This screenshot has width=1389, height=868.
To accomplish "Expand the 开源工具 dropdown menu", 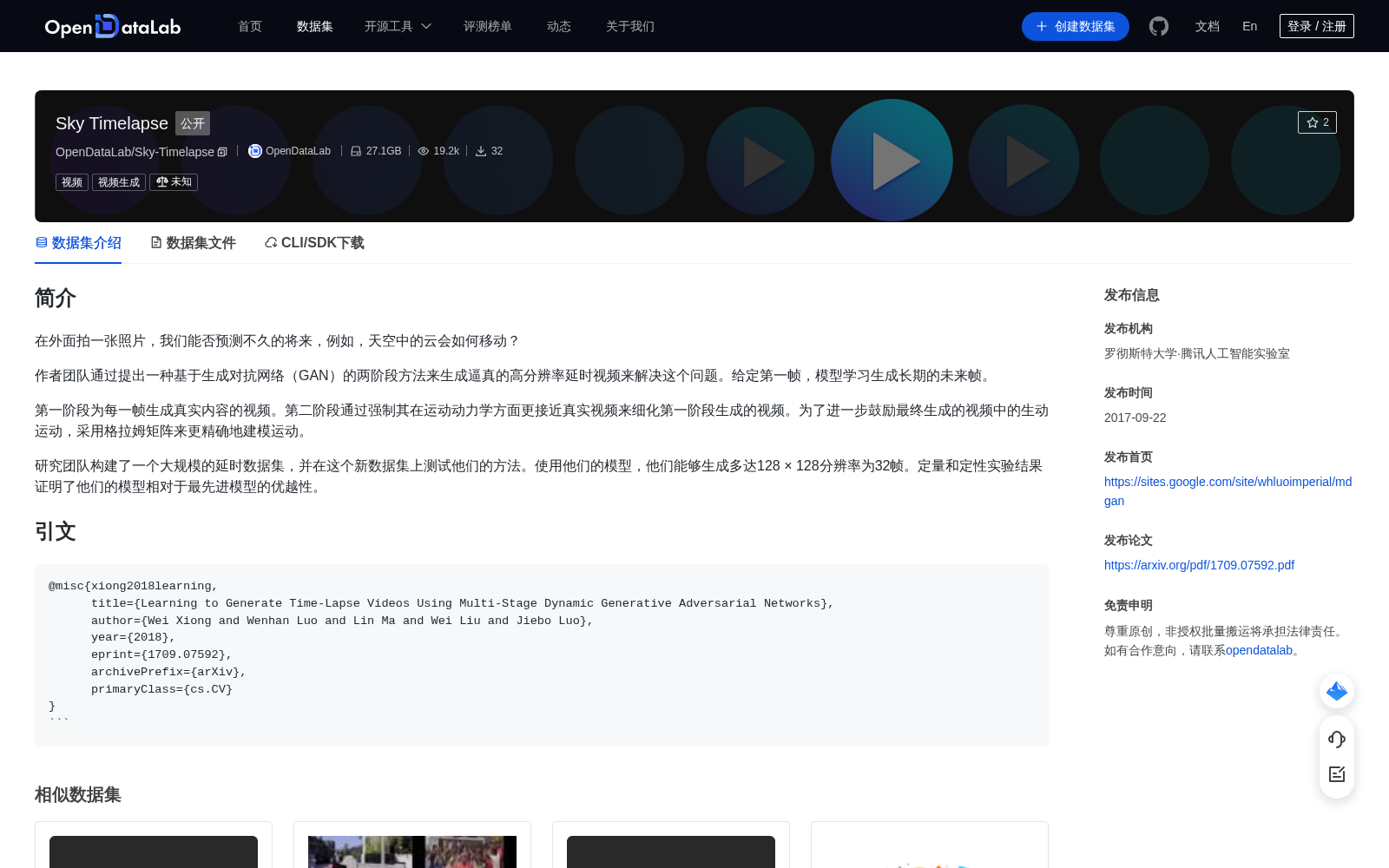I will 398,26.
